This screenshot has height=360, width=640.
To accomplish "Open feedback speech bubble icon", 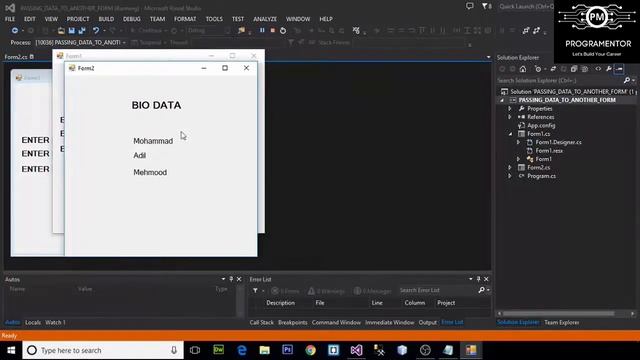I will point(470,6).
